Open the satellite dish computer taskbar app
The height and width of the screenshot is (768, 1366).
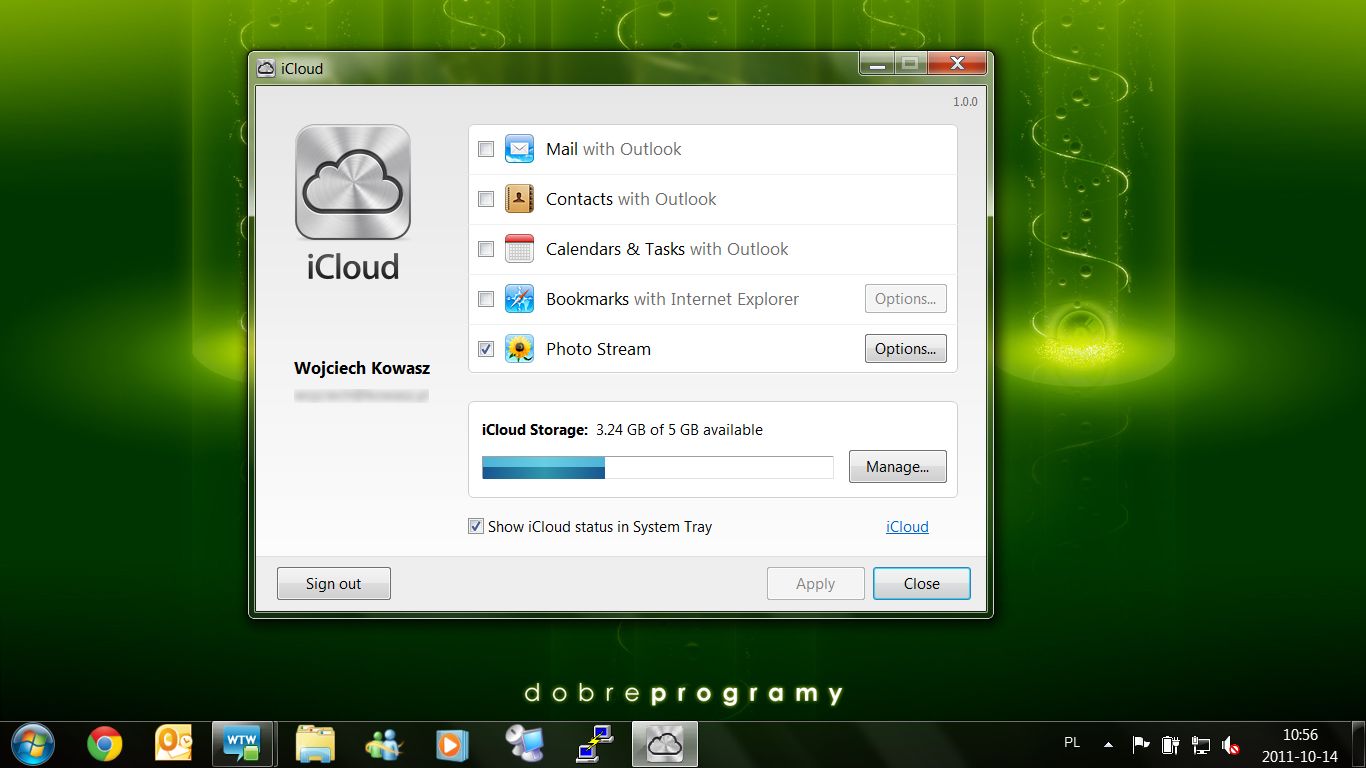[x=524, y=744]
